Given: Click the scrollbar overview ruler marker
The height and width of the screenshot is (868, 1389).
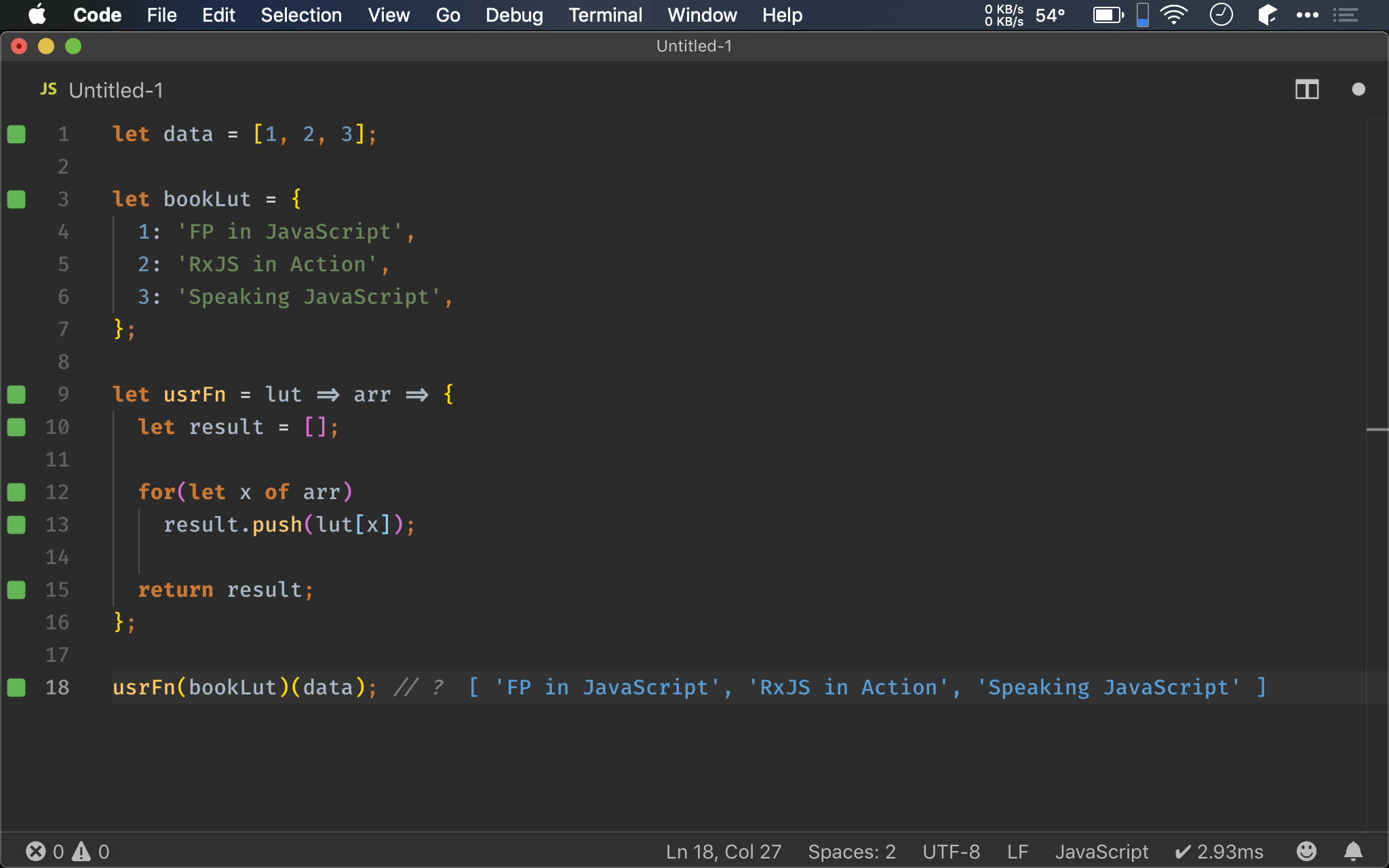Looking at the screenshot, I should [1377, 429].
